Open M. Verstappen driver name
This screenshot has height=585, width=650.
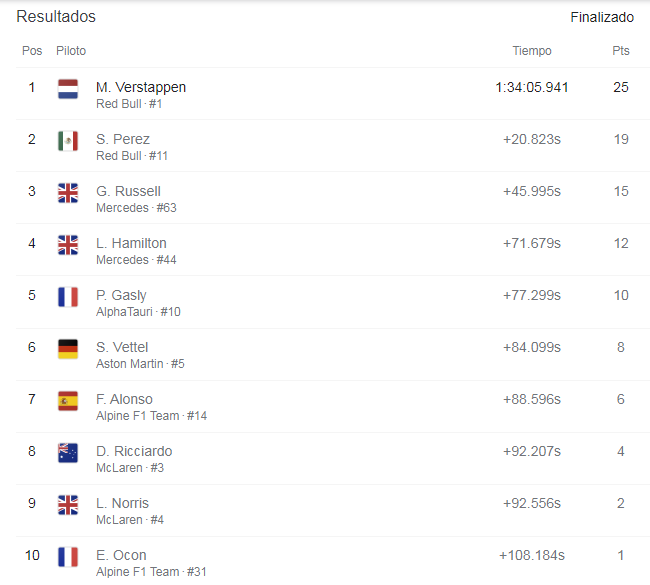point(141,87)
